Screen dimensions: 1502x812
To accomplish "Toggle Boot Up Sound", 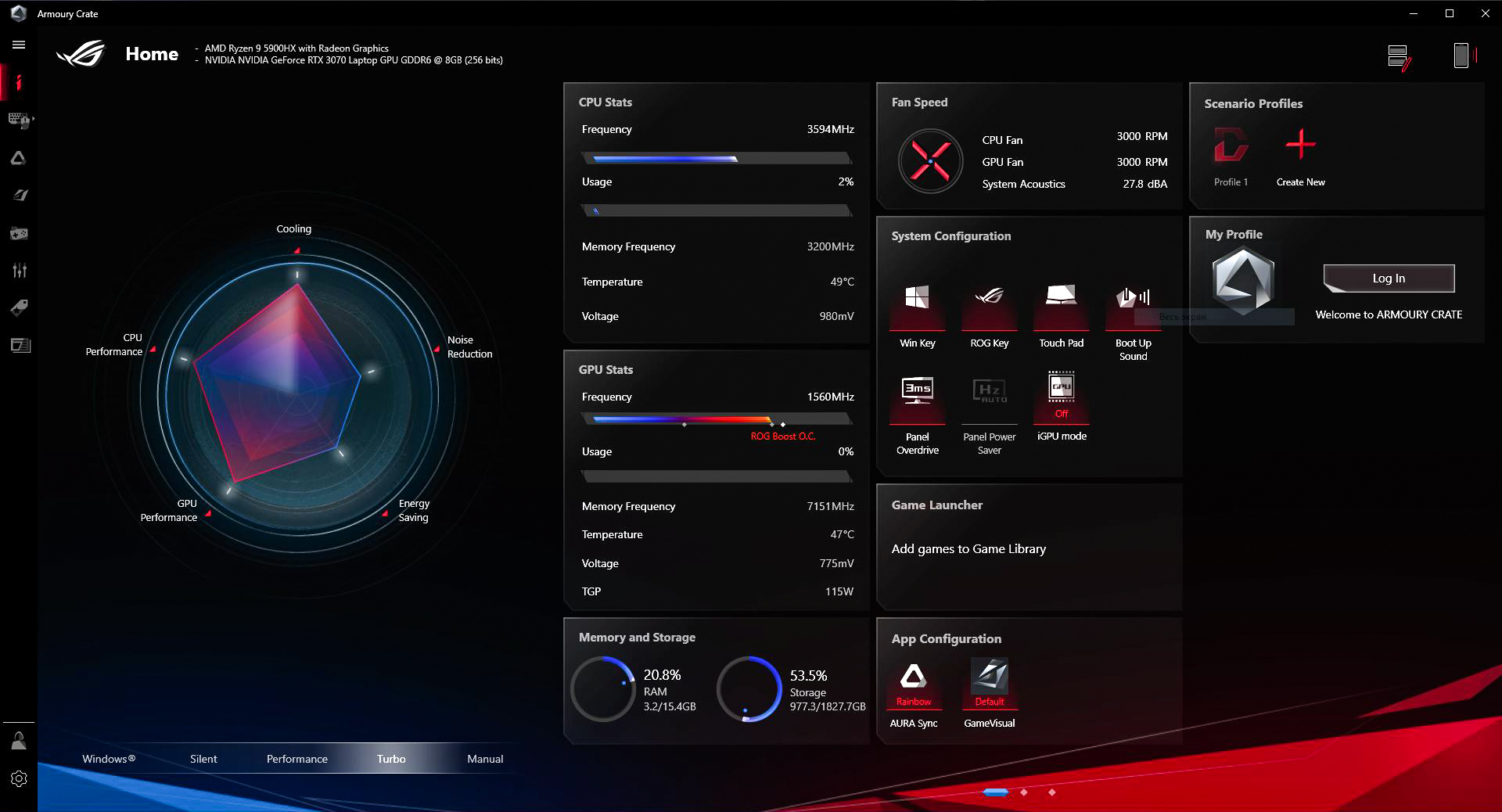I will tap(1134, 322).
